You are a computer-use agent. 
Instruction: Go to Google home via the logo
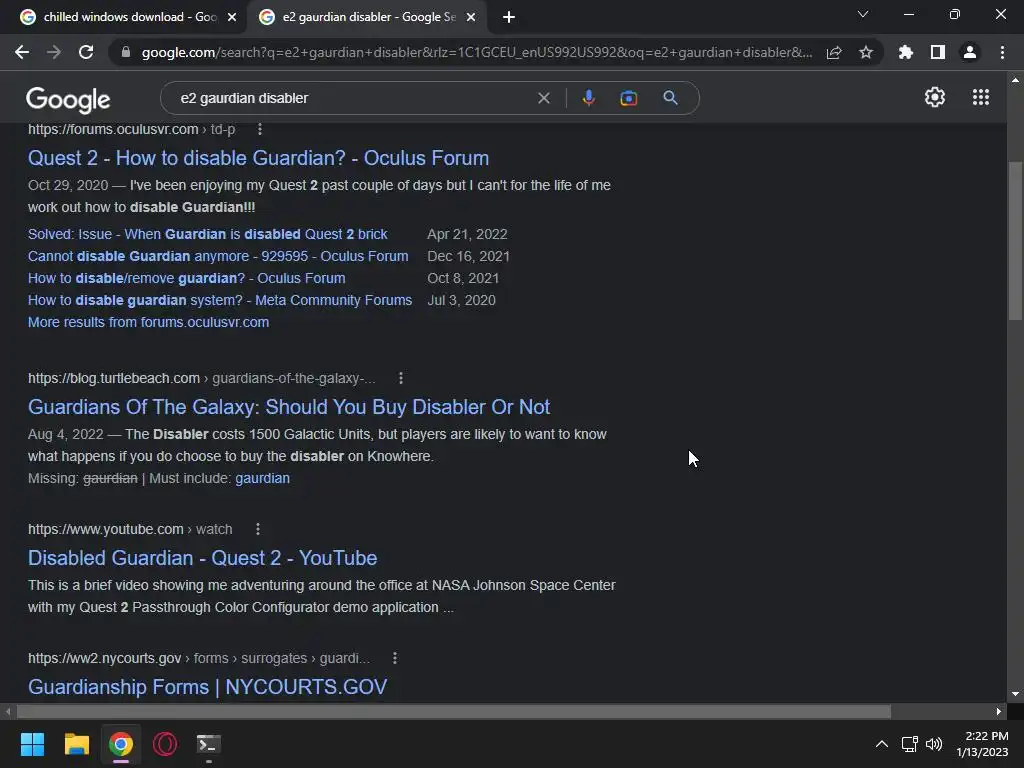(x=68, y=99)
